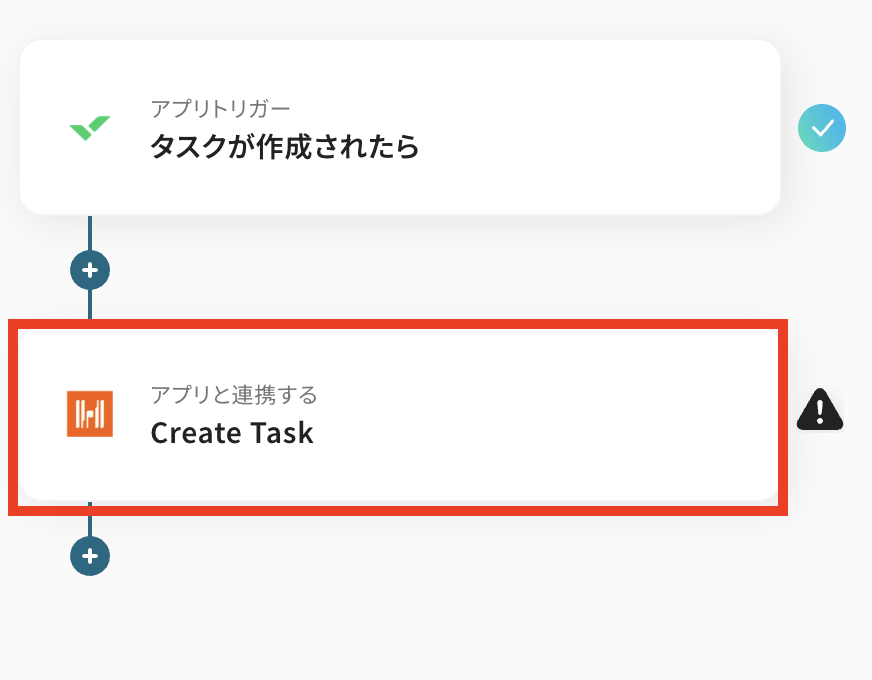
Task: Click the orange app icon on Create Task
Action: click(89, 413)
